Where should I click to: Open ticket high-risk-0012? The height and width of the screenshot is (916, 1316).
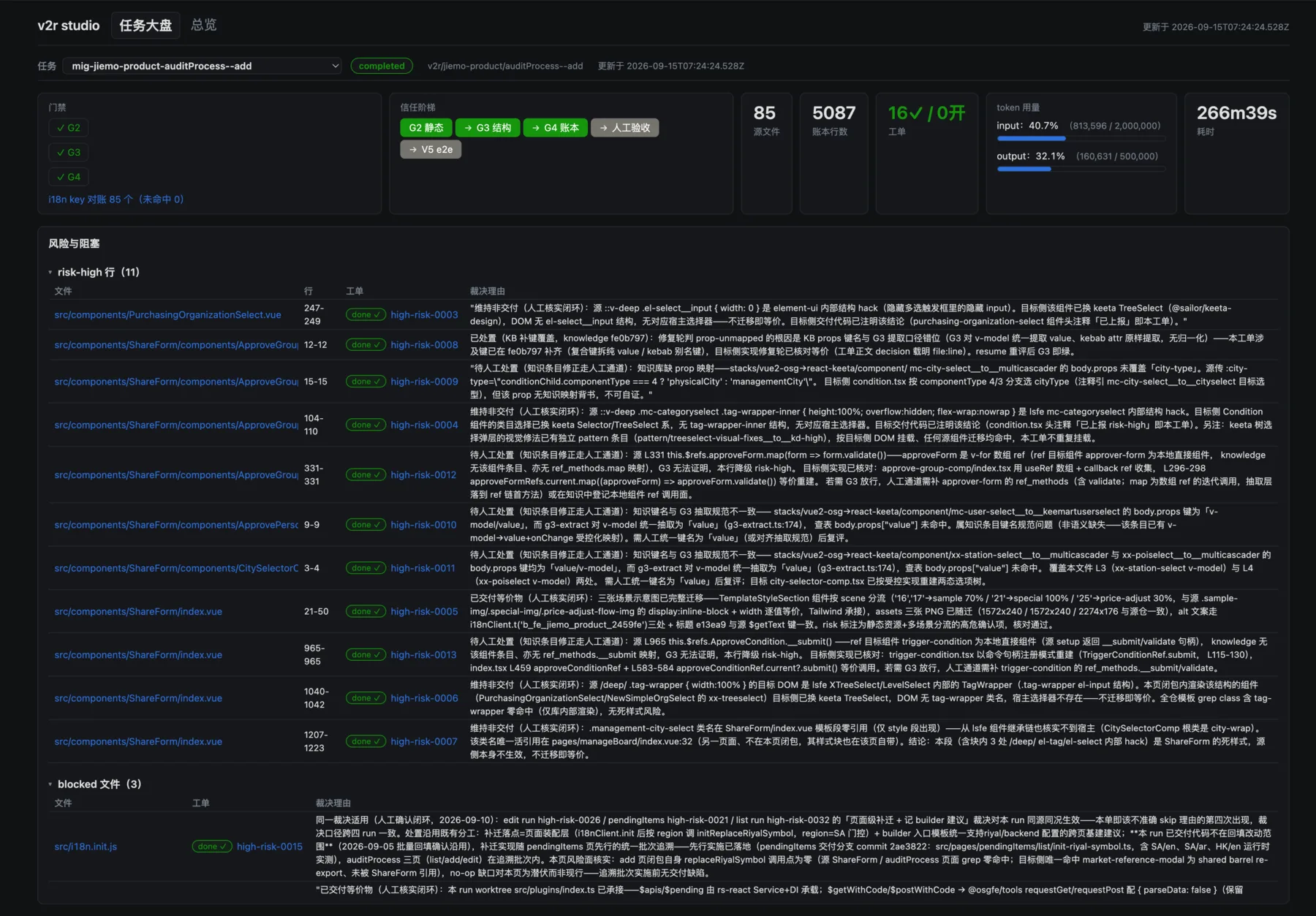point(423,475)
